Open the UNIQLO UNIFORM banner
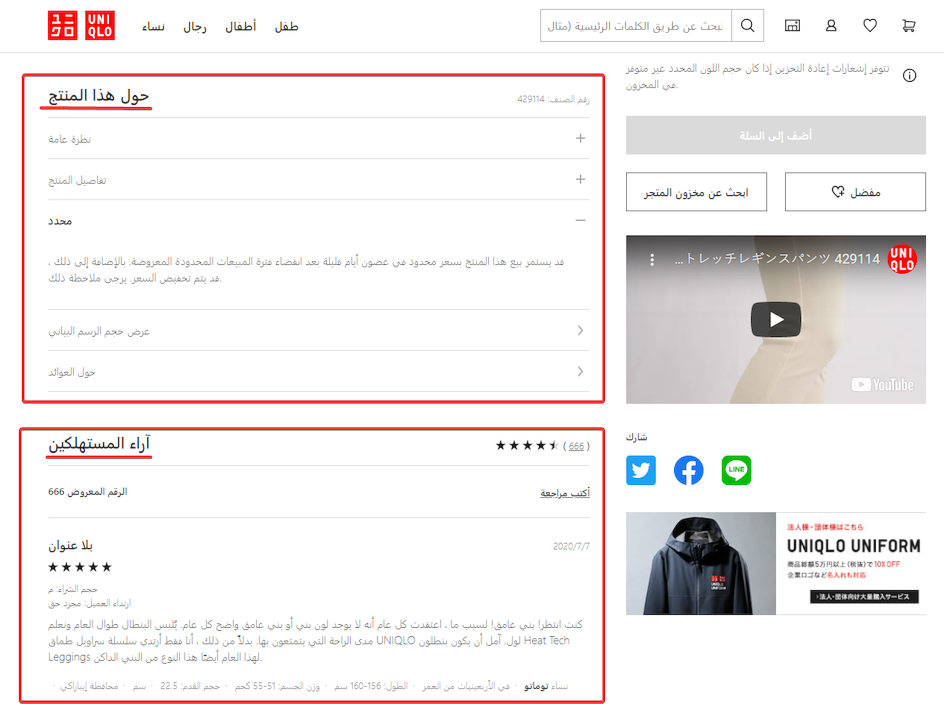Image resolution: width=944 pixels, height=704 pixels. click(775, 563)
